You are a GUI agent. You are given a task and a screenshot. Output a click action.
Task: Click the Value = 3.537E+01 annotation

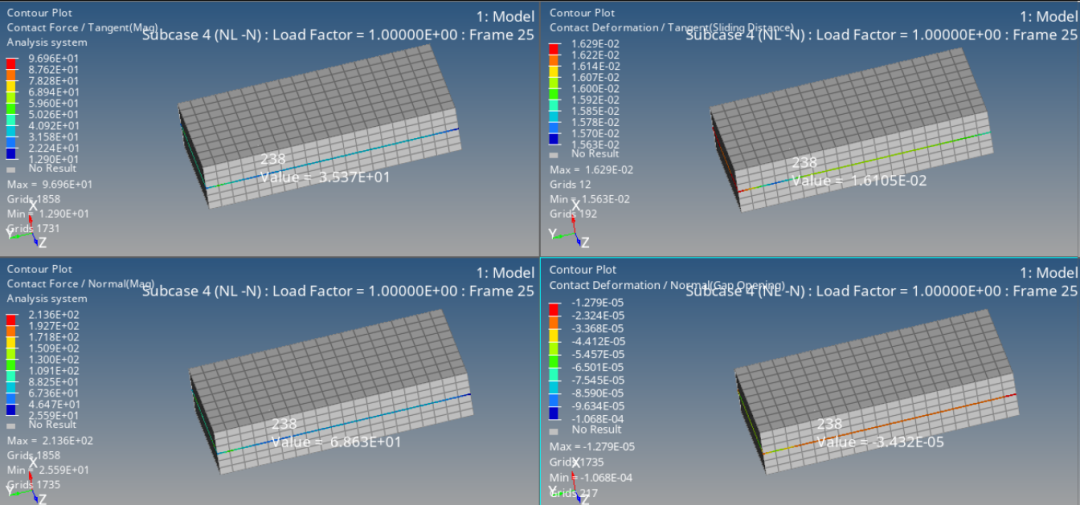324,177
